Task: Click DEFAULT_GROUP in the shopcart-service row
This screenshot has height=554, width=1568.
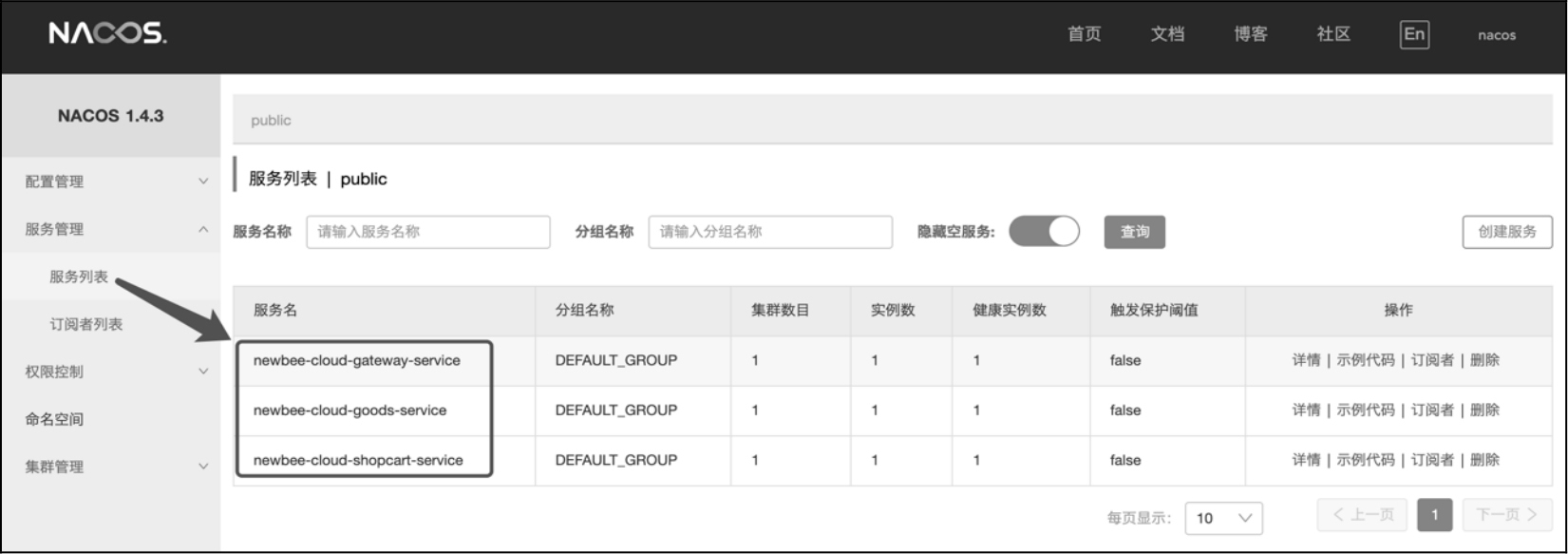Action: pyautogui.click(x=616, y=460)
